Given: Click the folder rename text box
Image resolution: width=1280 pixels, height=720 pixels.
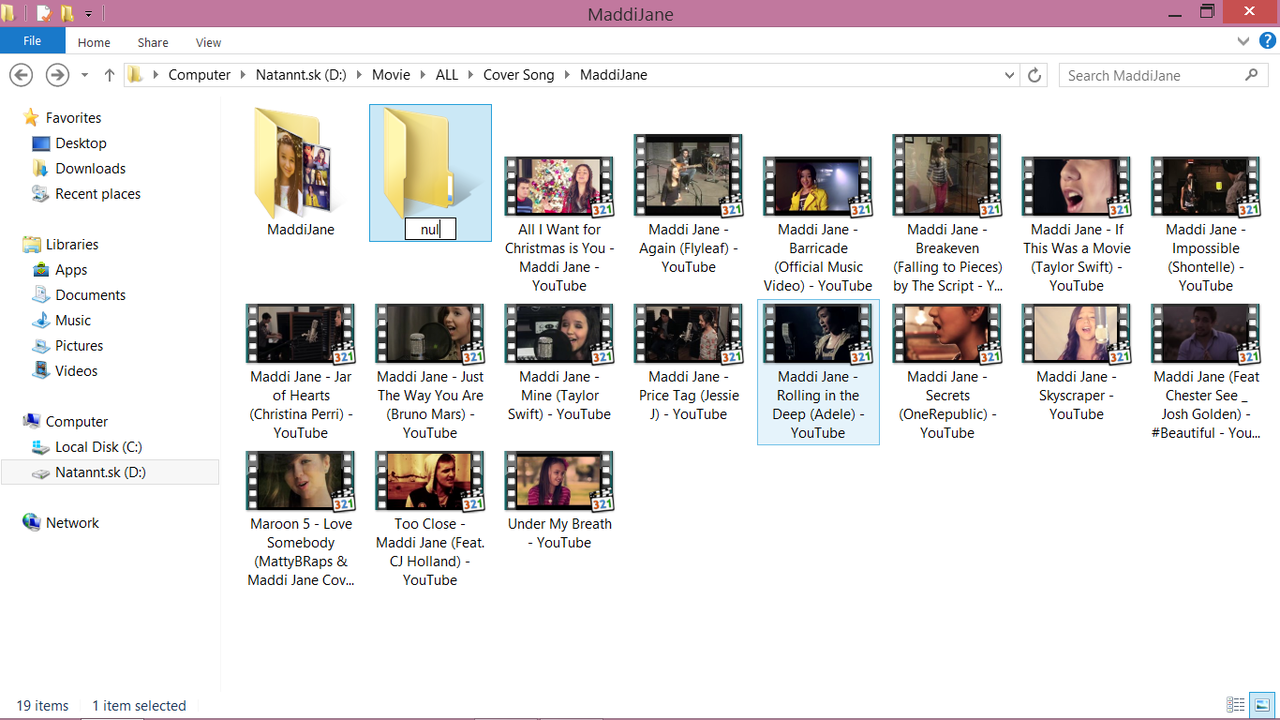Looking at the screenshot, I should point(430,230).
